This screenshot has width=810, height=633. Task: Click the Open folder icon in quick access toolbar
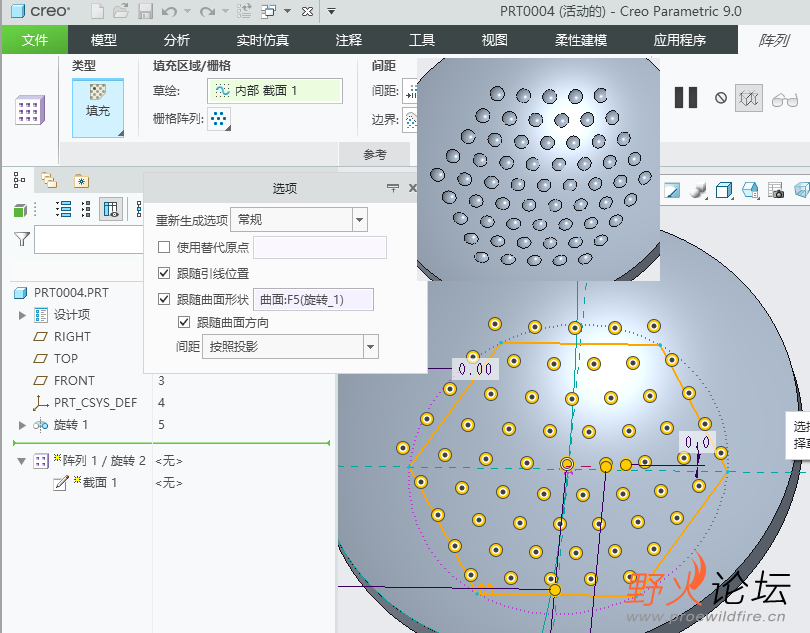(x=120, y=11)
